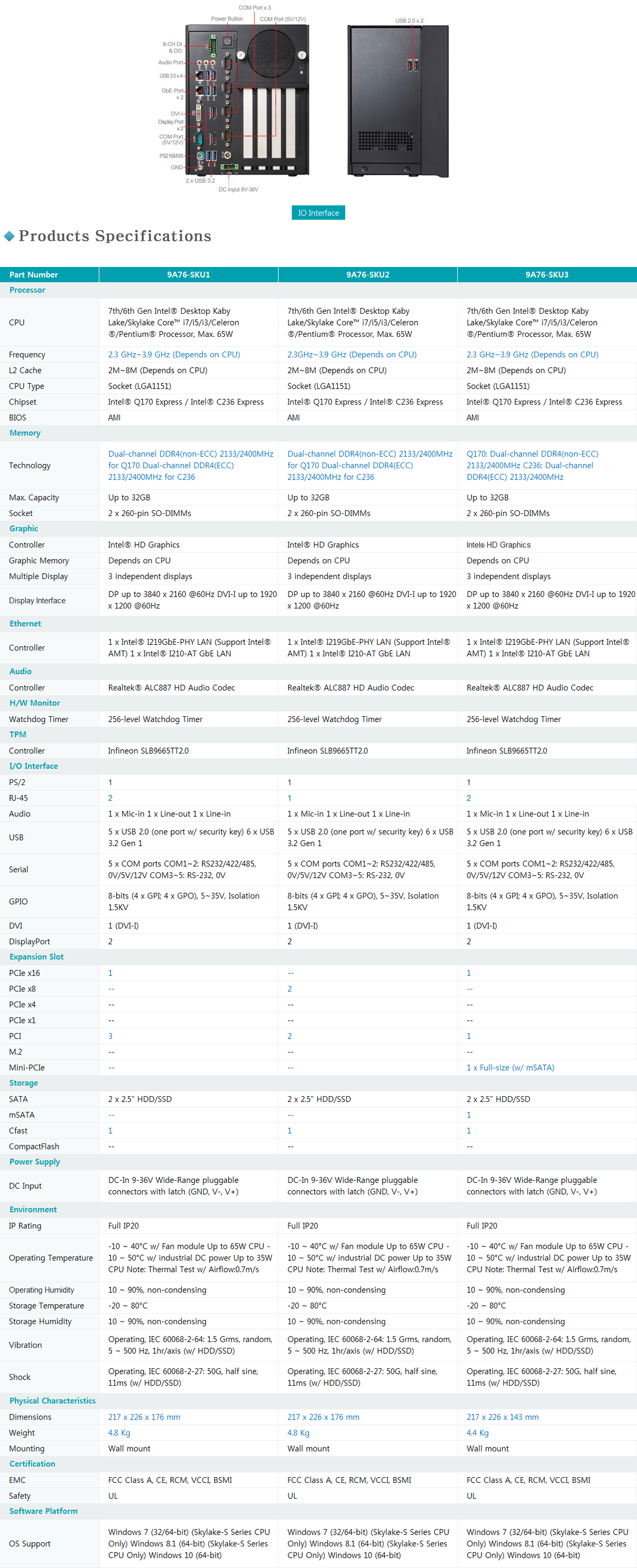This screenshot has height=1568, width=637.
Task: Select the Ethernet section heading
Action: pos(26,624)
